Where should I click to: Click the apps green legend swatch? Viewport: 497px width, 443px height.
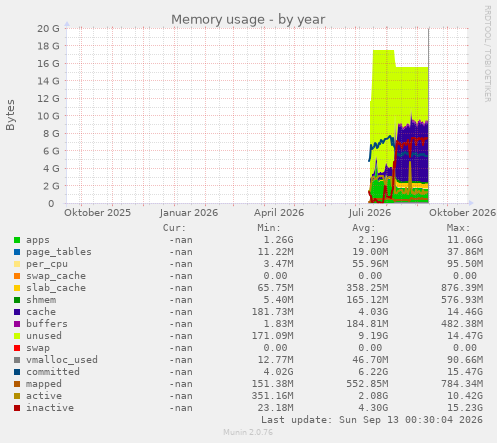pyautogui.click(x=17, y=240)
